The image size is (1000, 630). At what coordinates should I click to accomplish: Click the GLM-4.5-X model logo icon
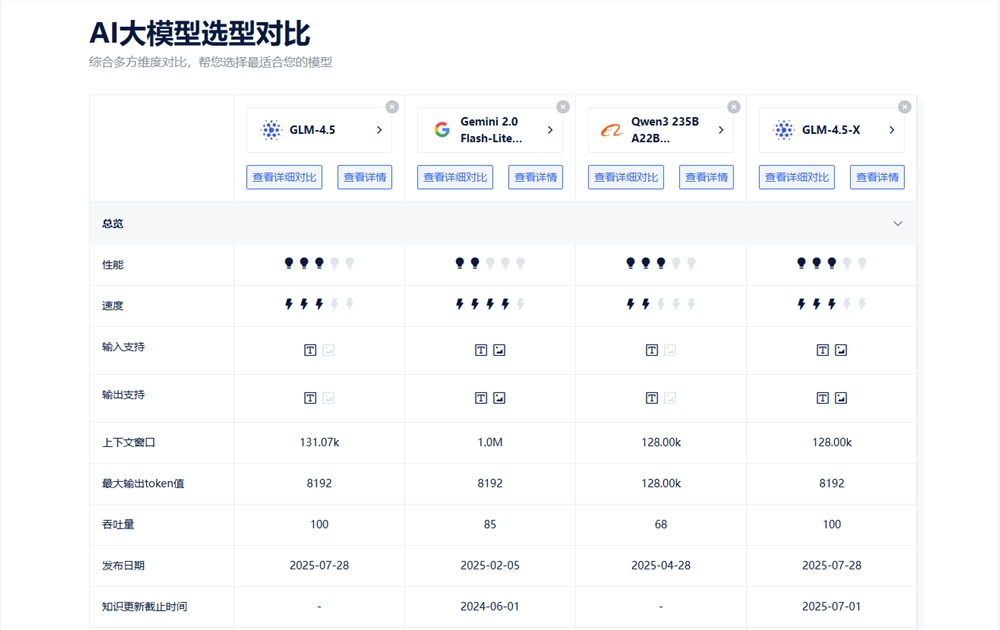pos(783,130)
